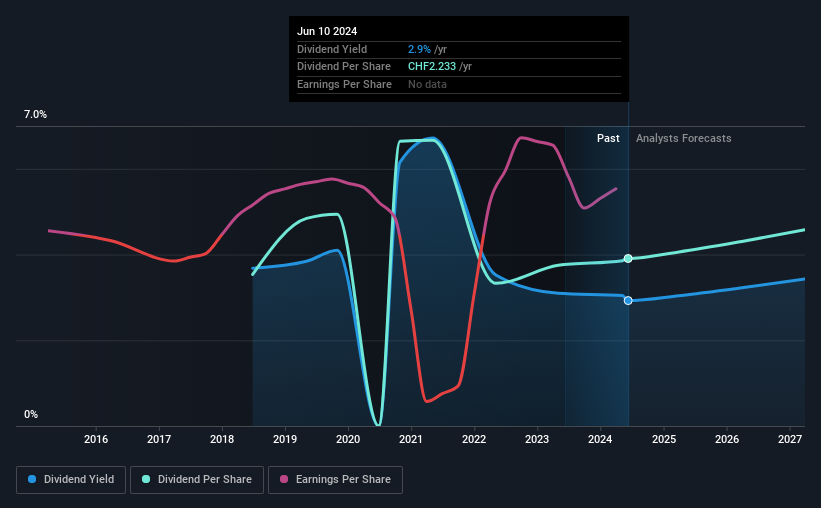Viewport: 821px width, 508px height.
Task: Click the 'Analysts Forecasts' label
Action: (x=683, y=138)
